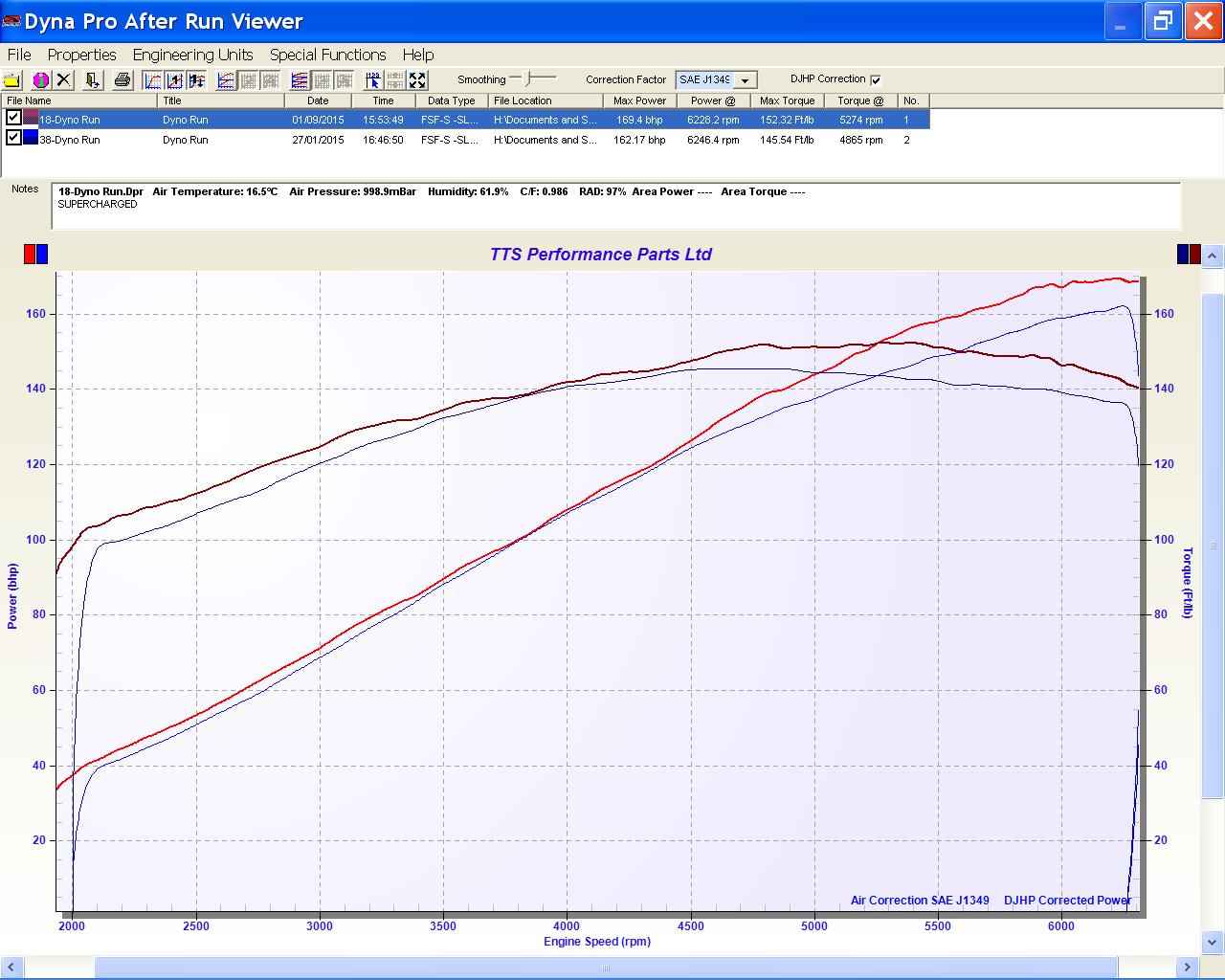Open the Special Functions menu
This screenshot has height=980, width=1225.
pos(327,55)
